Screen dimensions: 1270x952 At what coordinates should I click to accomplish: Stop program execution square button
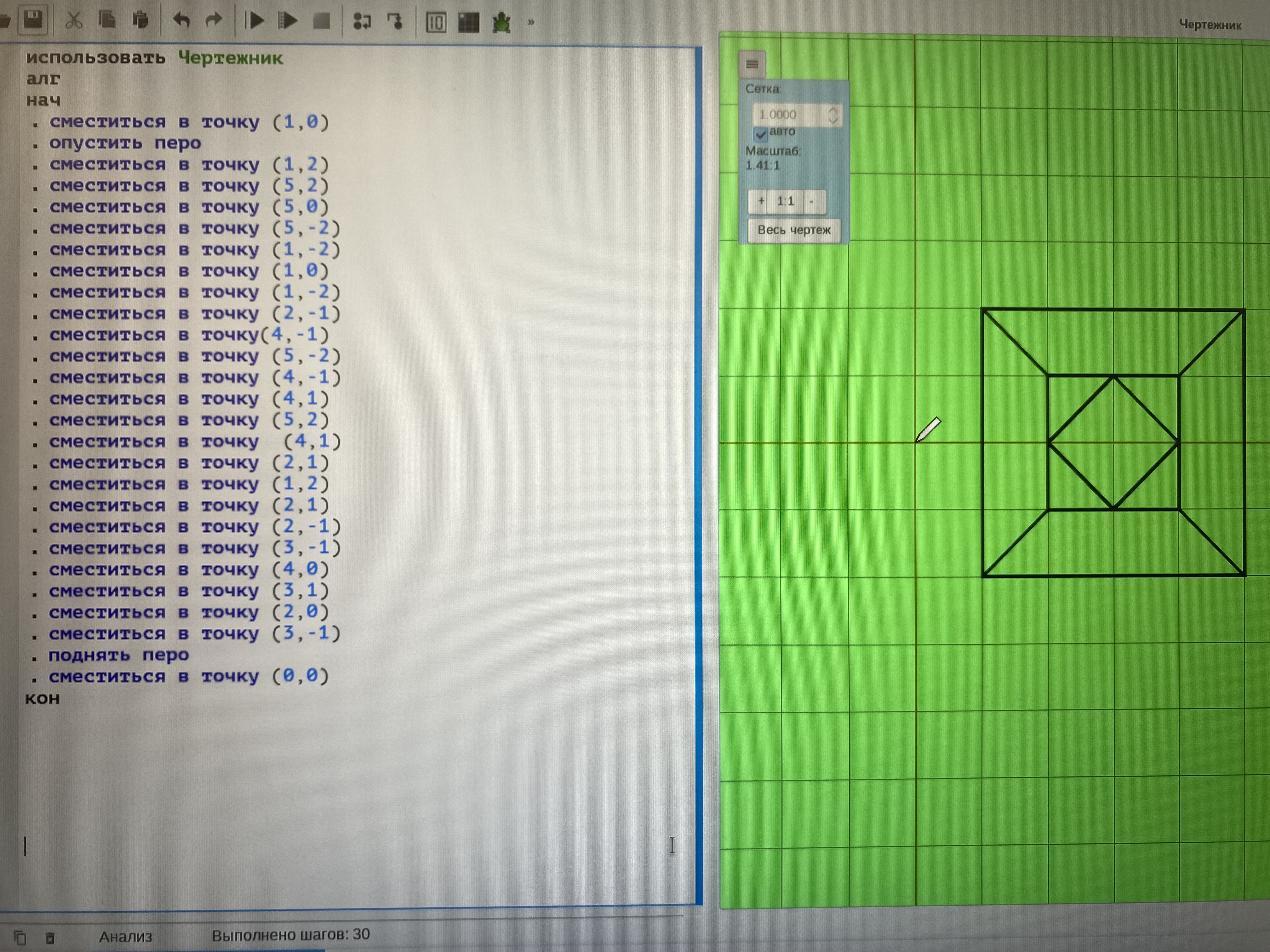[322, 21]
